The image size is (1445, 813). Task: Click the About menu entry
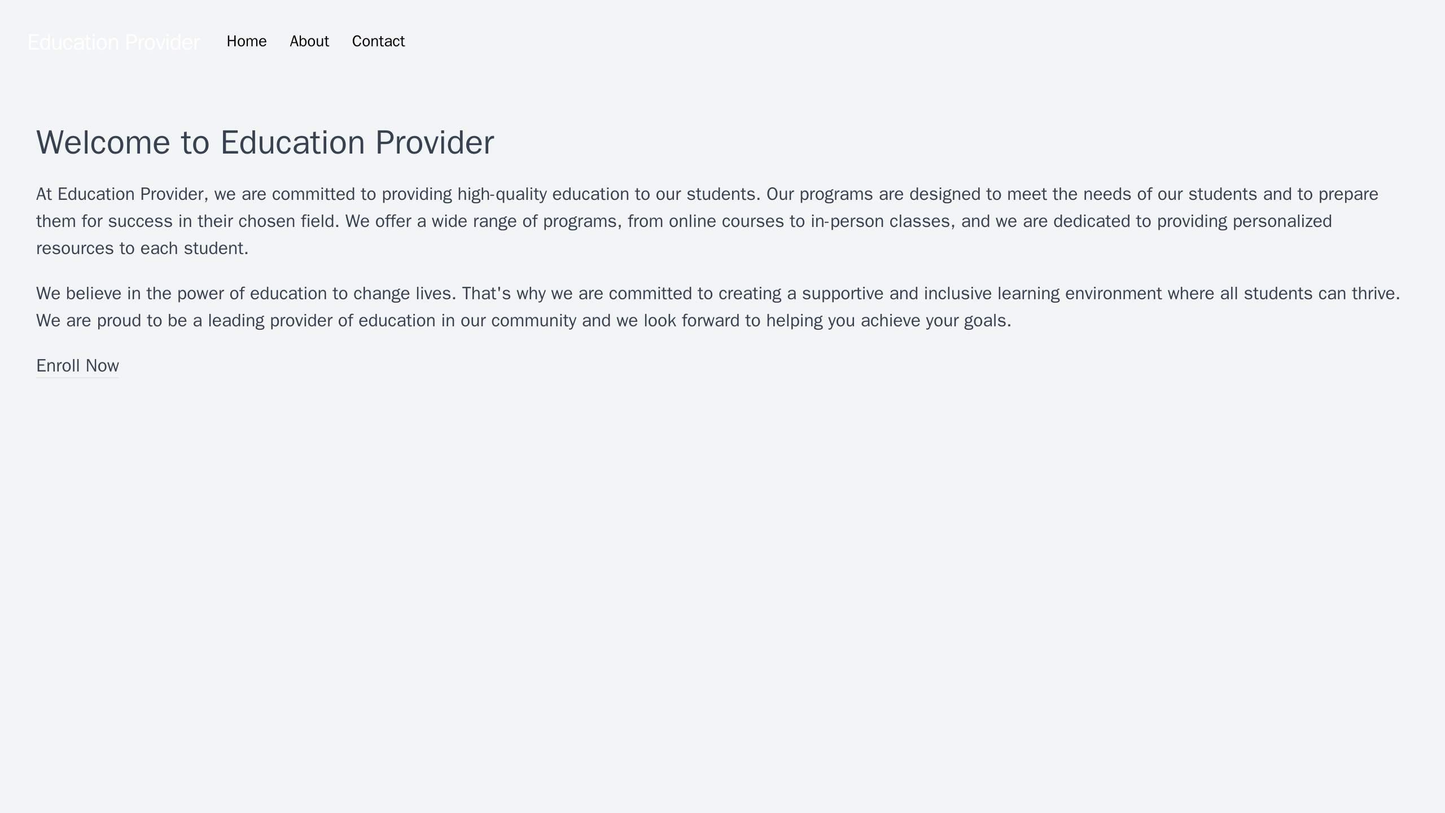point(308,42)
